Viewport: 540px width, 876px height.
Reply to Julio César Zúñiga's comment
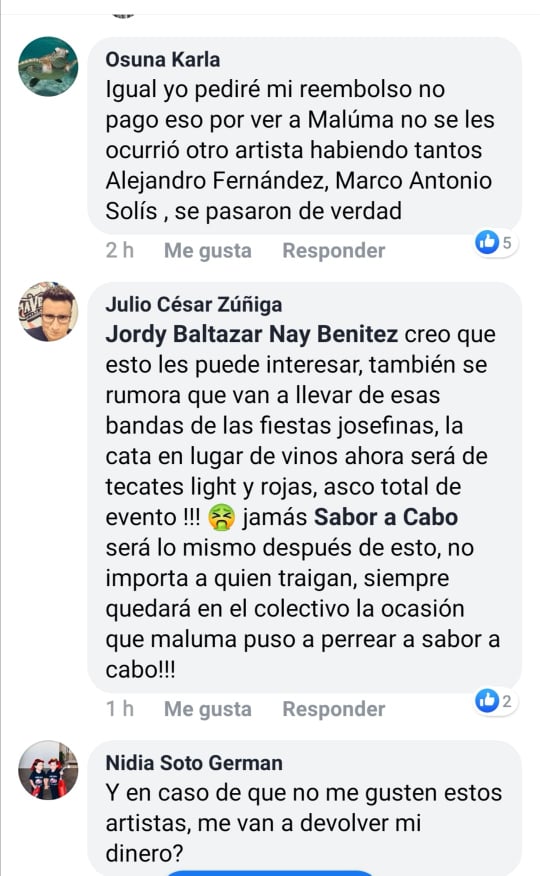(x=333, y=709)
